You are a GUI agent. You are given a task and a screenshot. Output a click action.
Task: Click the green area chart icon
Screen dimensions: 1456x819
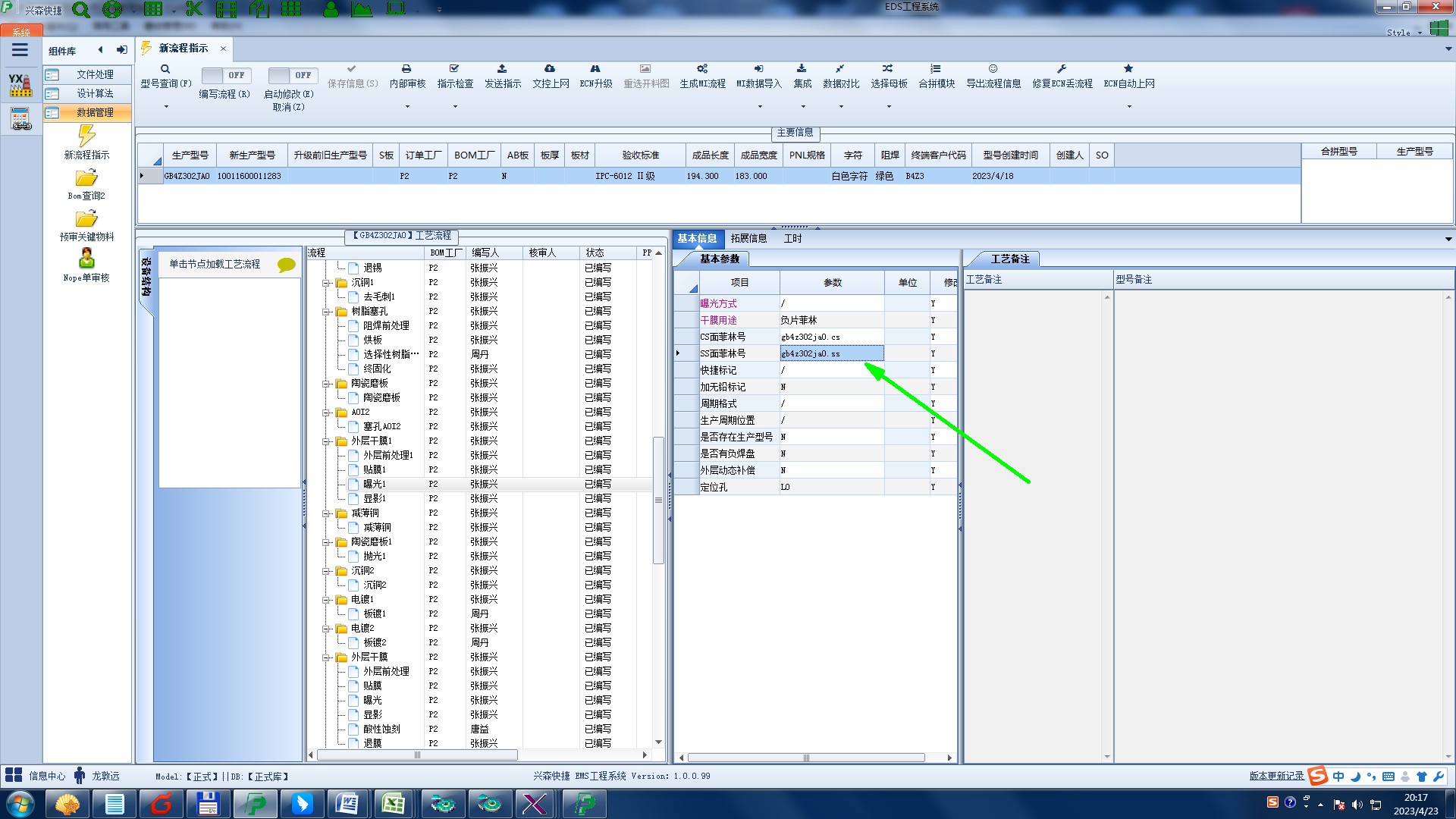click(362, 9)
